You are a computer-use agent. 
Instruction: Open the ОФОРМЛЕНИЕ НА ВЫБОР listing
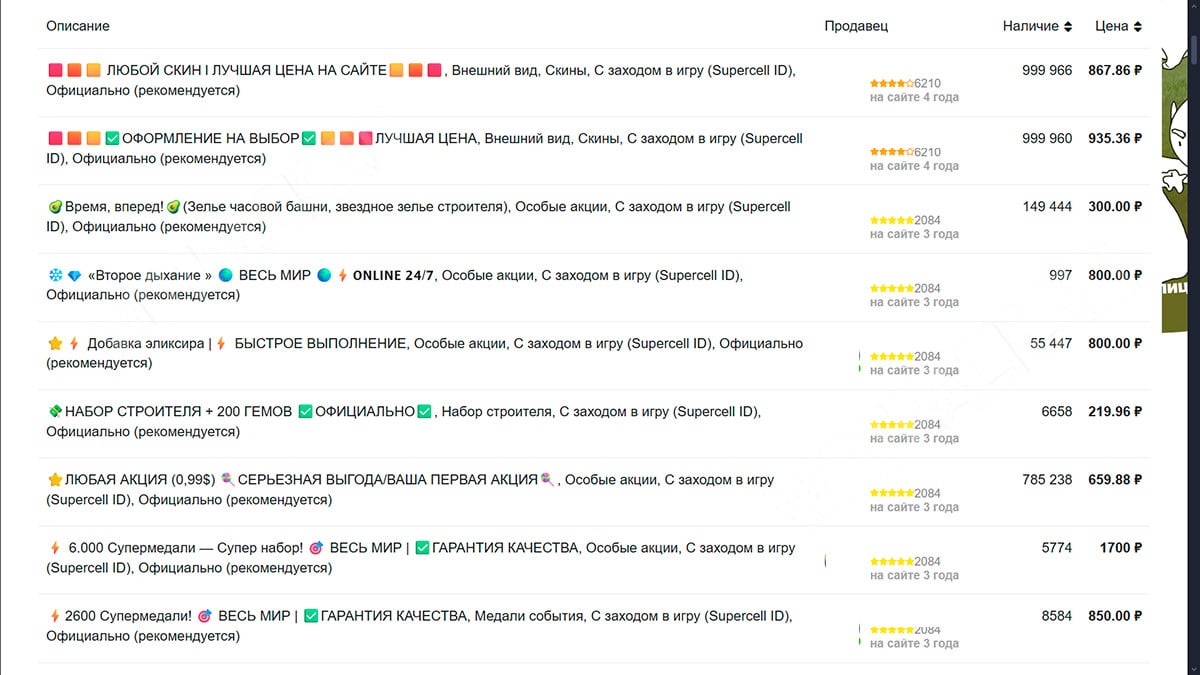(x=594, y=150)
